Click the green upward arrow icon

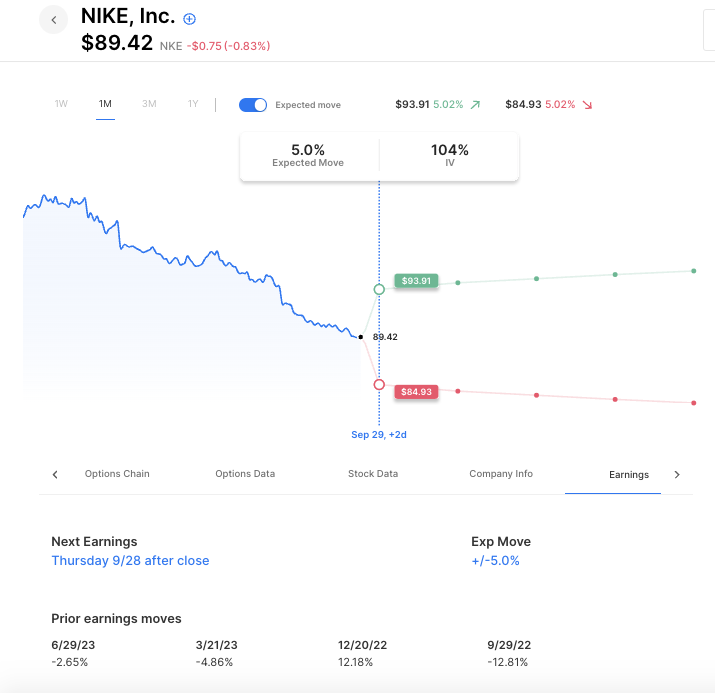pyautogui.click(x=474, y=104)
